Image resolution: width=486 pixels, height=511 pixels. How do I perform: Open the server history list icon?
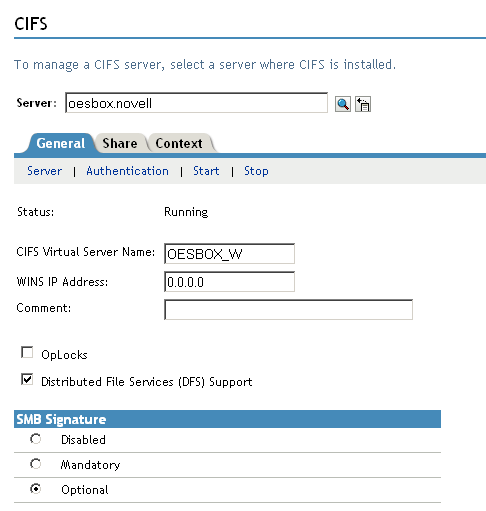[x=363, y=104]
